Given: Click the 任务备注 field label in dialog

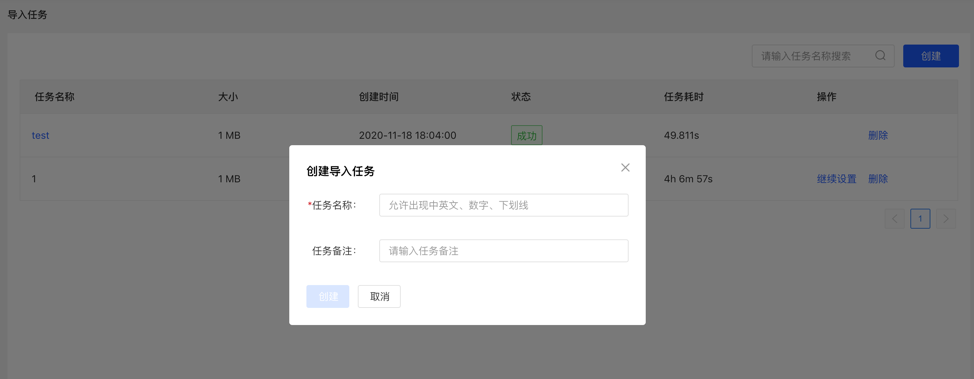Looking at the screenshot, I should [334, 251].
